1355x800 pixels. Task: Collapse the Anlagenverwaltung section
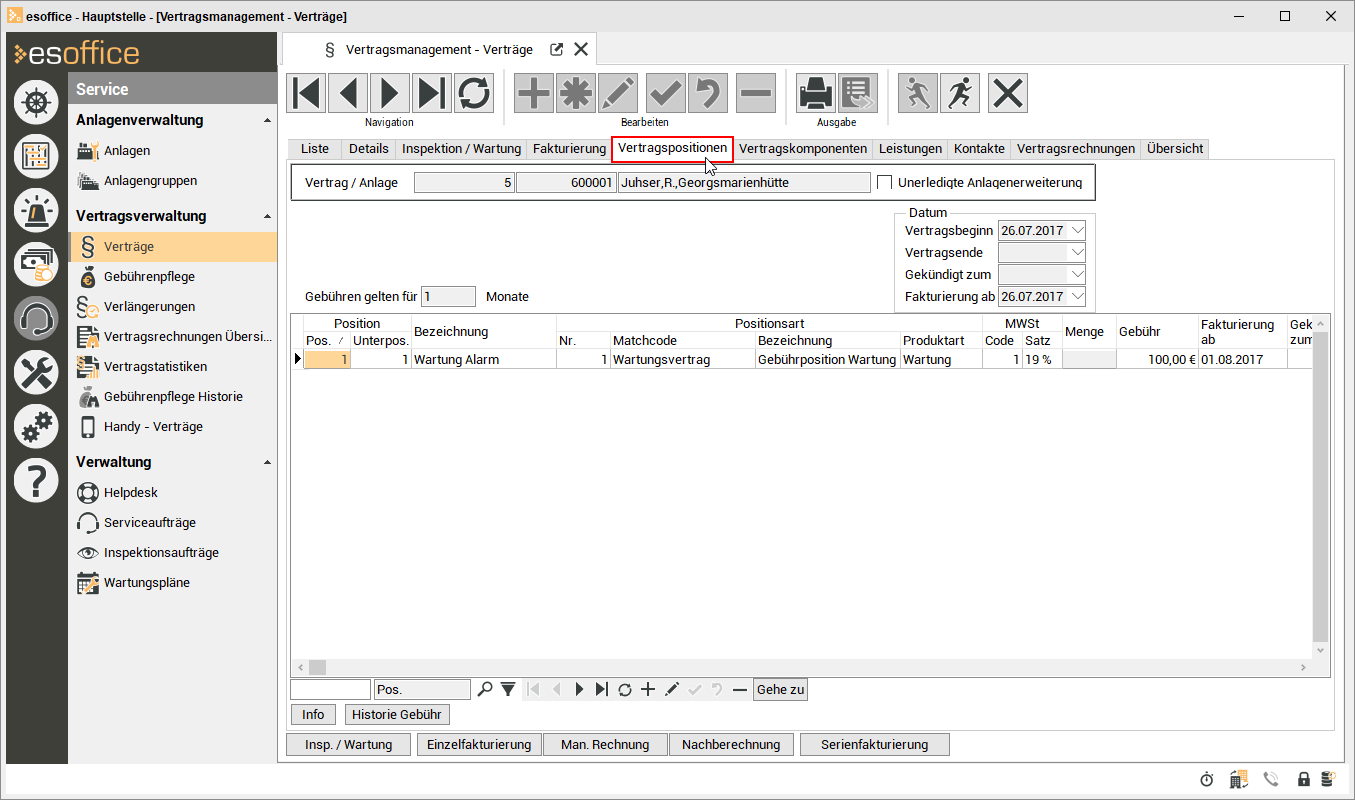[x=267, y=121]
